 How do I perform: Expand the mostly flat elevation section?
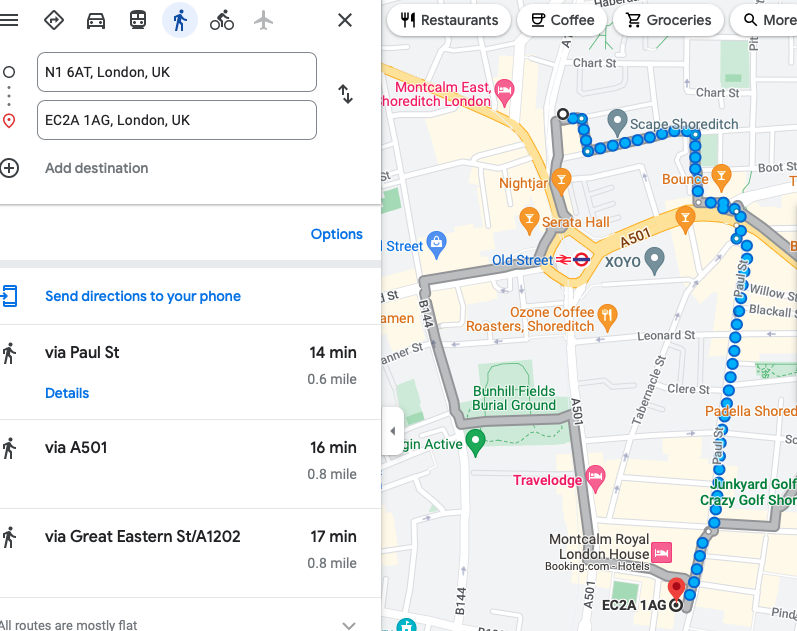point(349,625)
